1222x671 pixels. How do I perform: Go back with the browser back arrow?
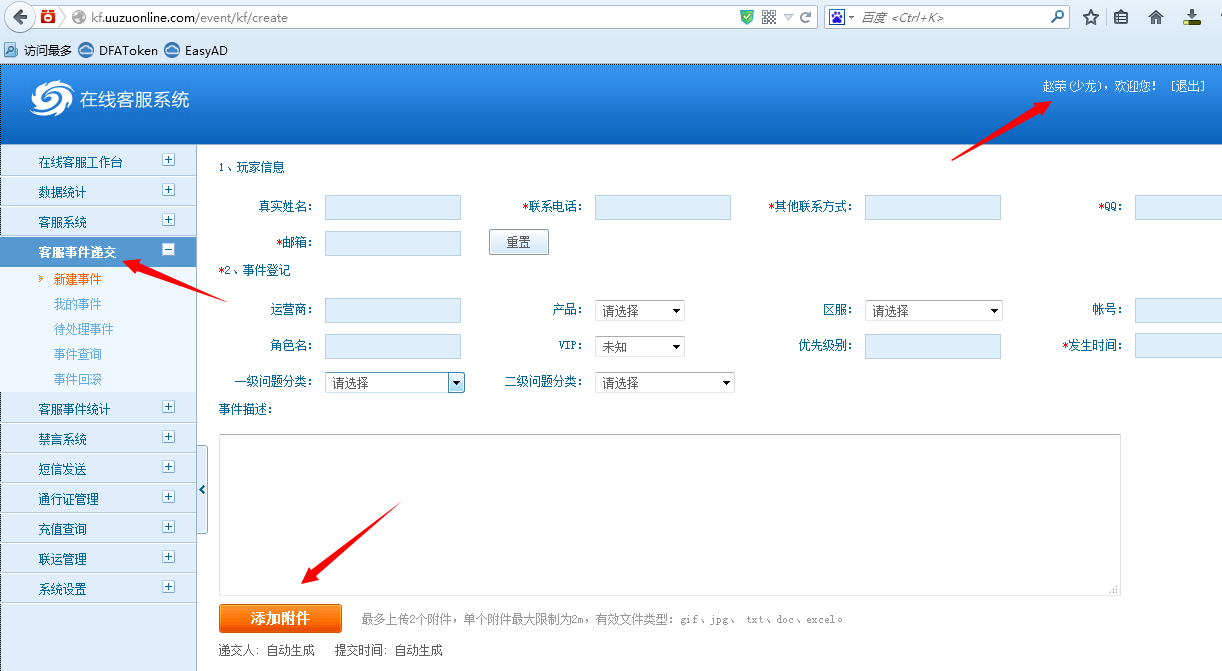[x=20, y=17]
